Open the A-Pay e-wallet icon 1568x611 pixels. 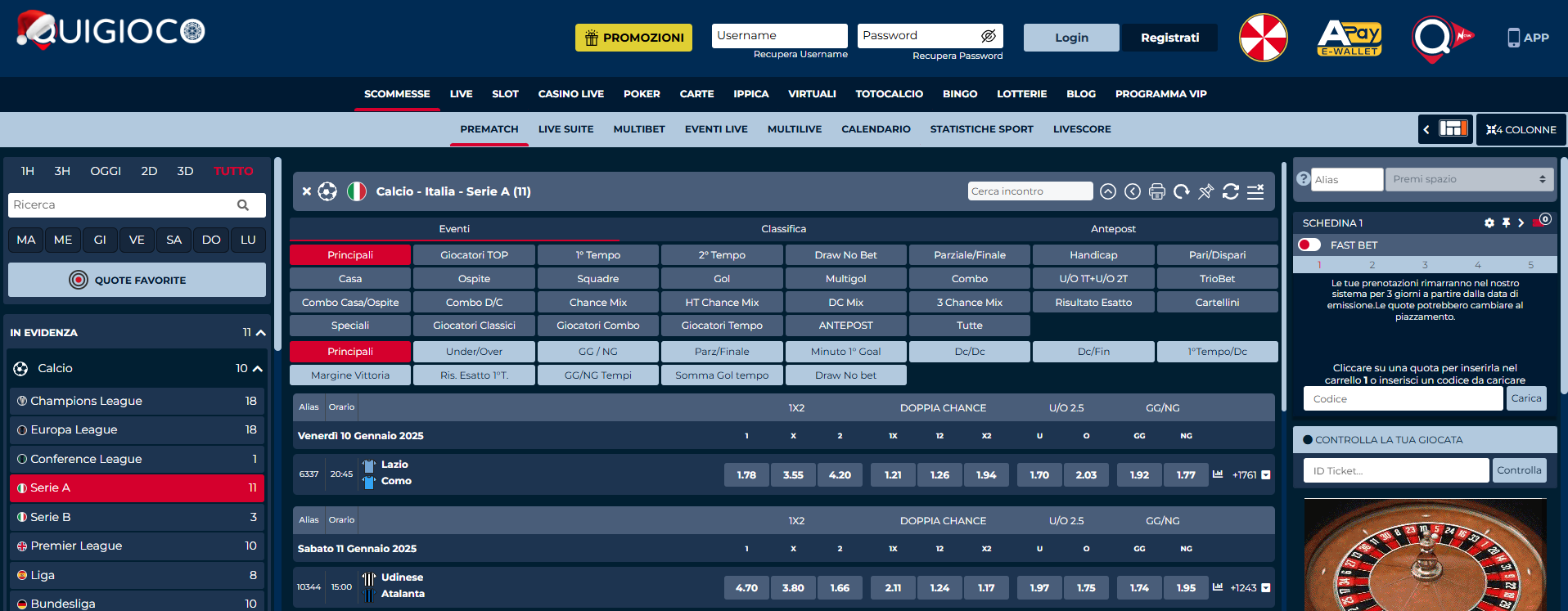coord(1349,38)
